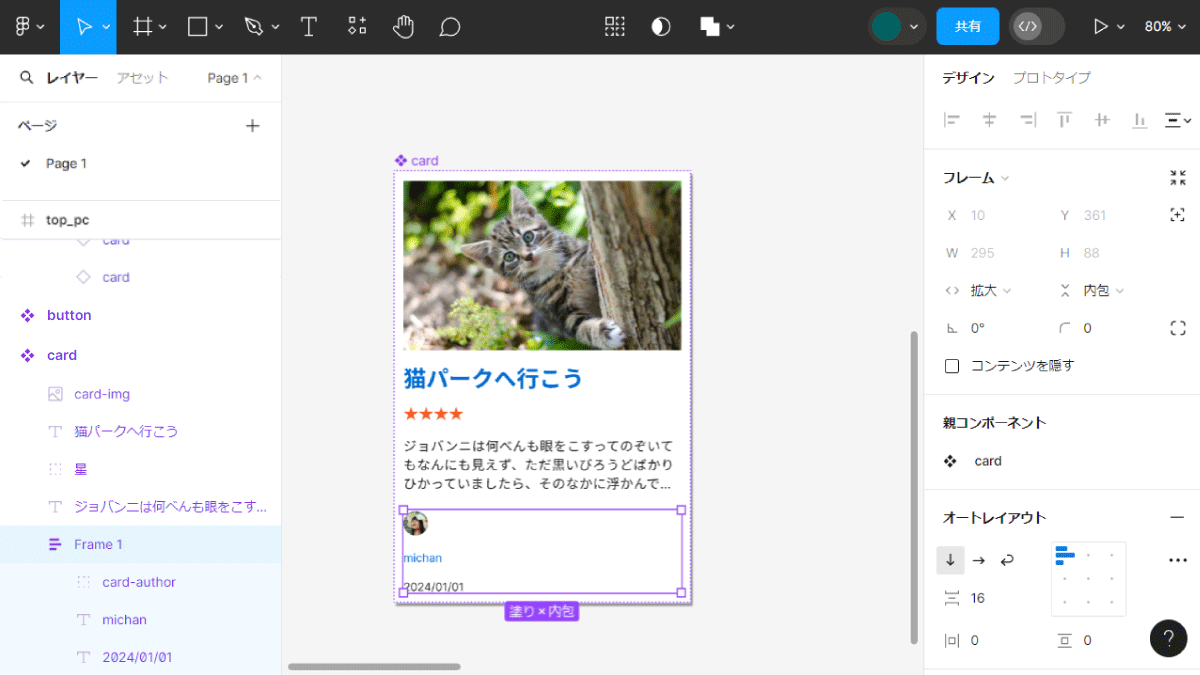Open the 80% zoom dropdown
Image resolution: width=1200 pixels, height=675 pixels.
pos(1166,27)
